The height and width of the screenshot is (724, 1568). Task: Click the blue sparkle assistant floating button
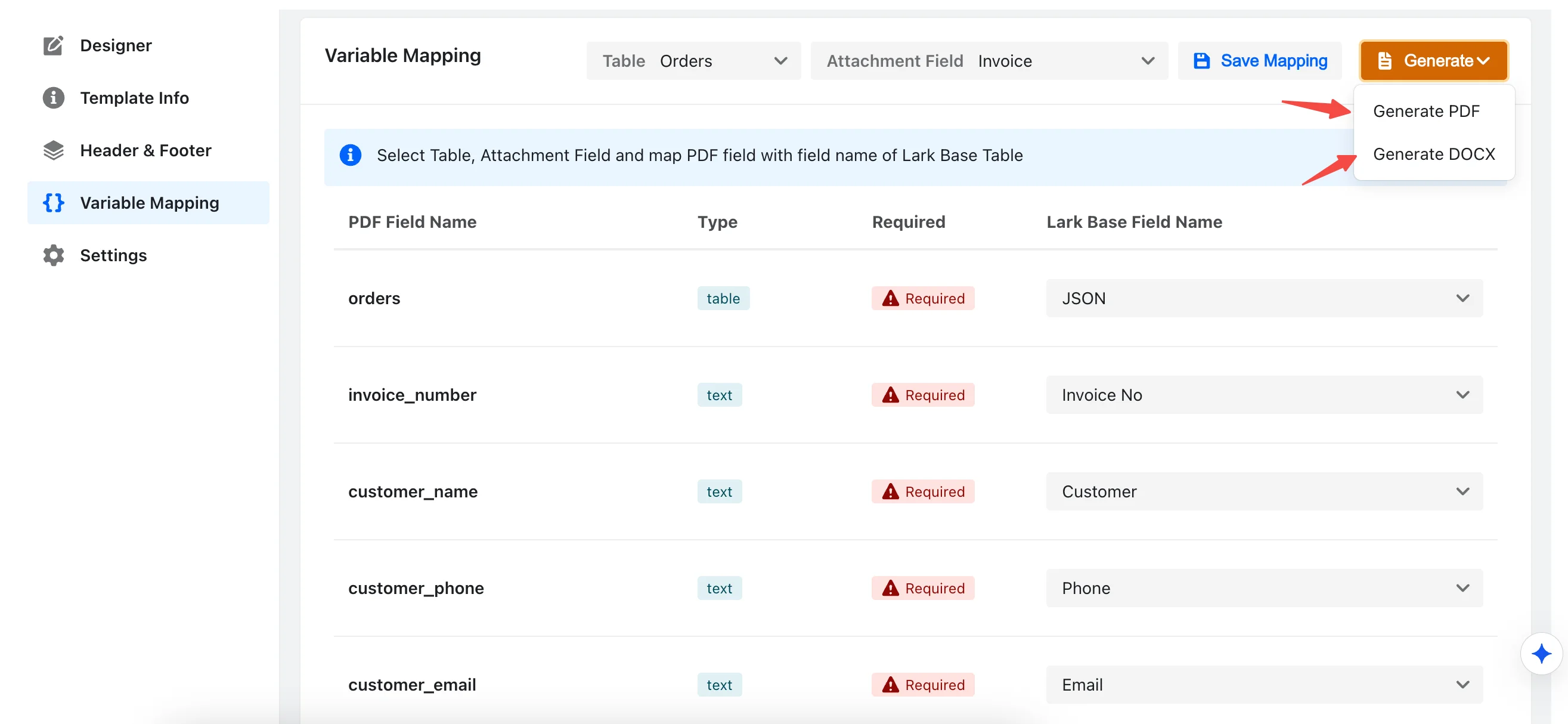(x=1541, y=654)
